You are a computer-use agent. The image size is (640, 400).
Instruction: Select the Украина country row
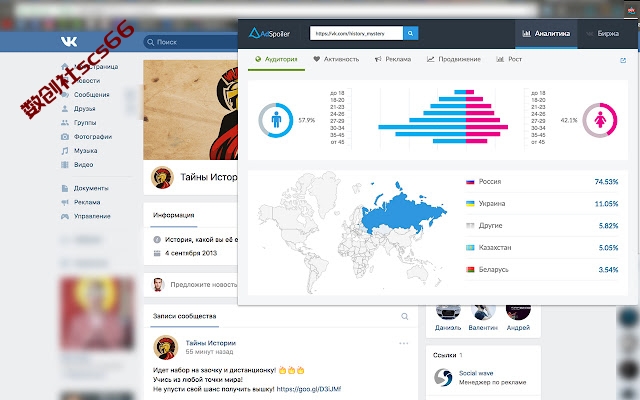[x=542, y=203]
